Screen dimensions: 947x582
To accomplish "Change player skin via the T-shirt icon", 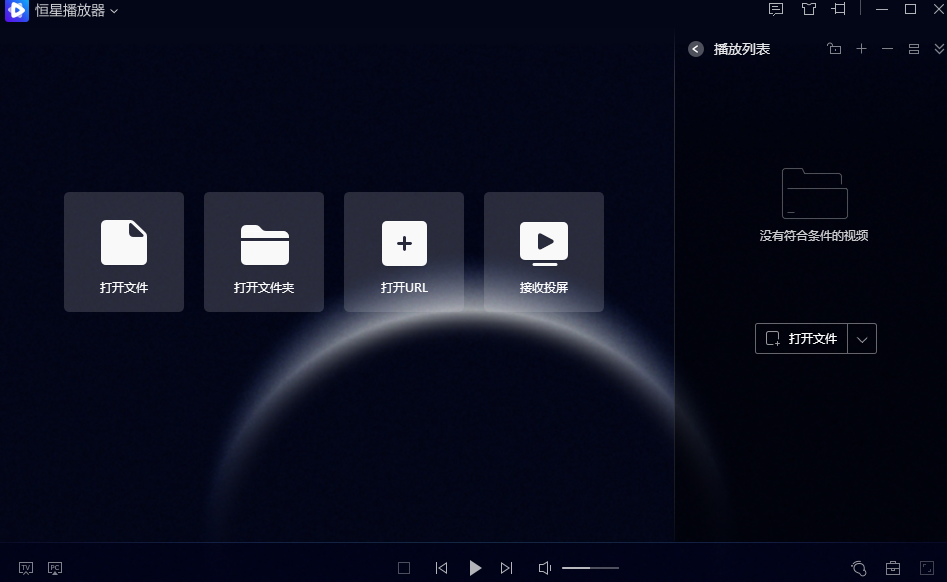I will pos(807,9).
